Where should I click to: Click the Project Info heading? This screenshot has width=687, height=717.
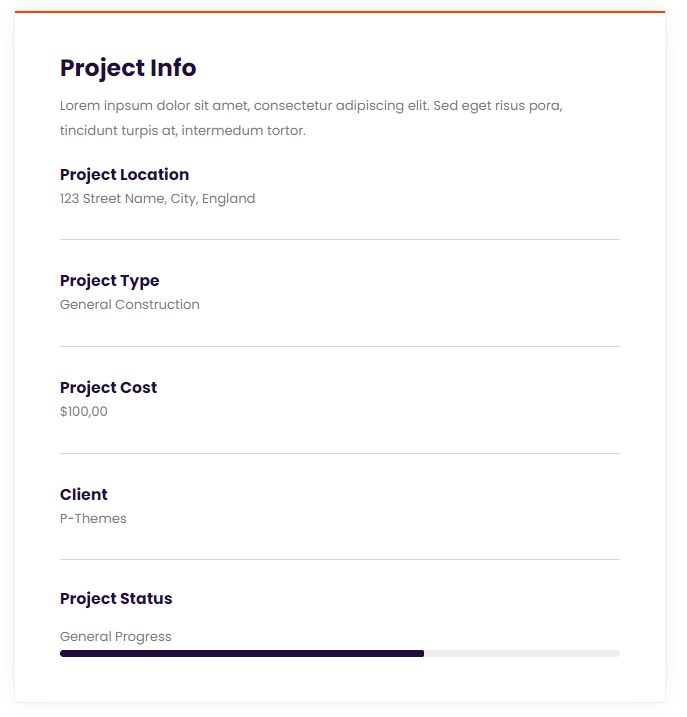click(x=128, y=68)
